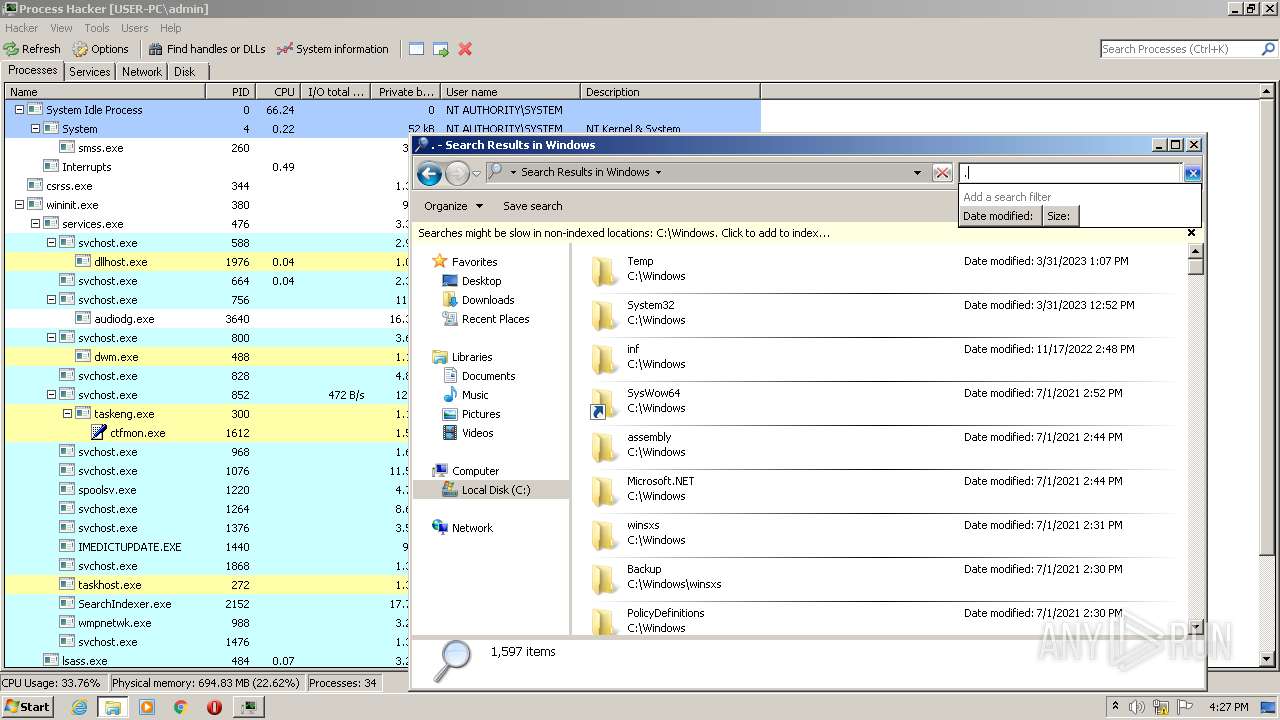Click the Find window and thread icon
The height and width of the screenshot is (720, 1280).
pyautogui.click(x=441, y=49)
